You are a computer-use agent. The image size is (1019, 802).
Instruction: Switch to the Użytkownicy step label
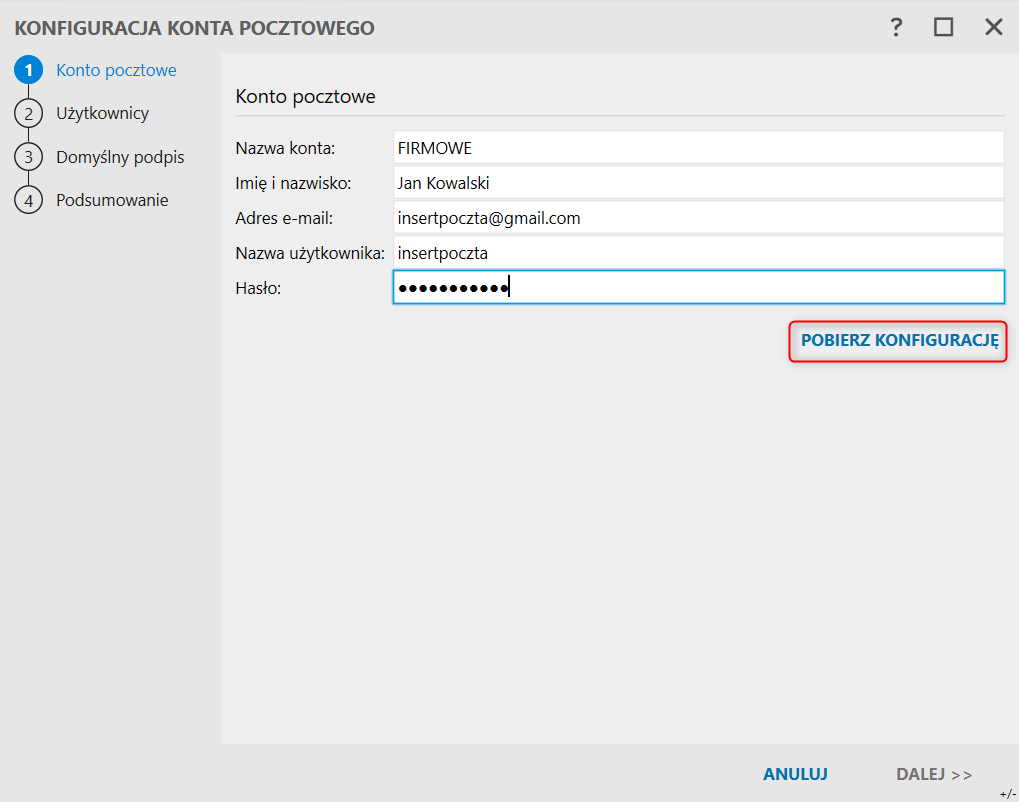click(102, 113)
